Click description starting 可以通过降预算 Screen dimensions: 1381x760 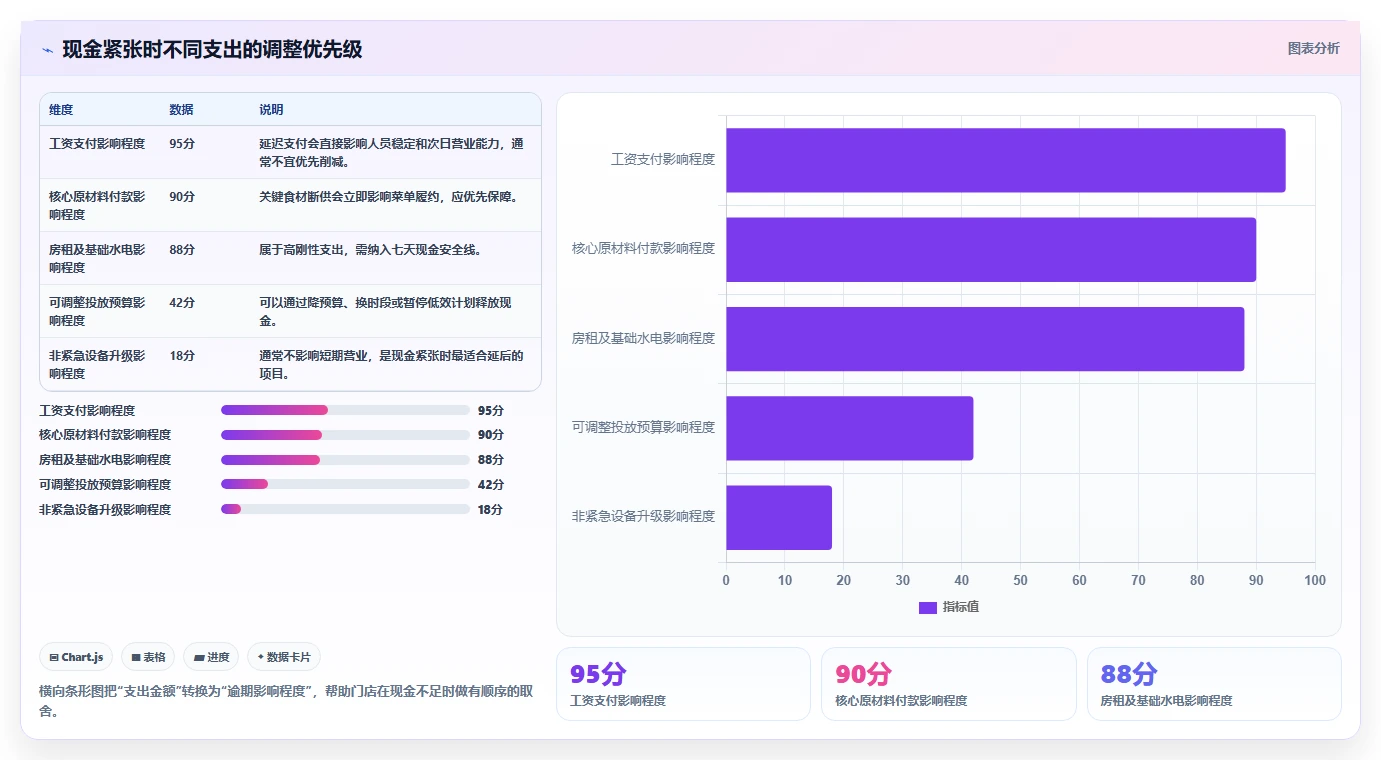tap(385, 312)
